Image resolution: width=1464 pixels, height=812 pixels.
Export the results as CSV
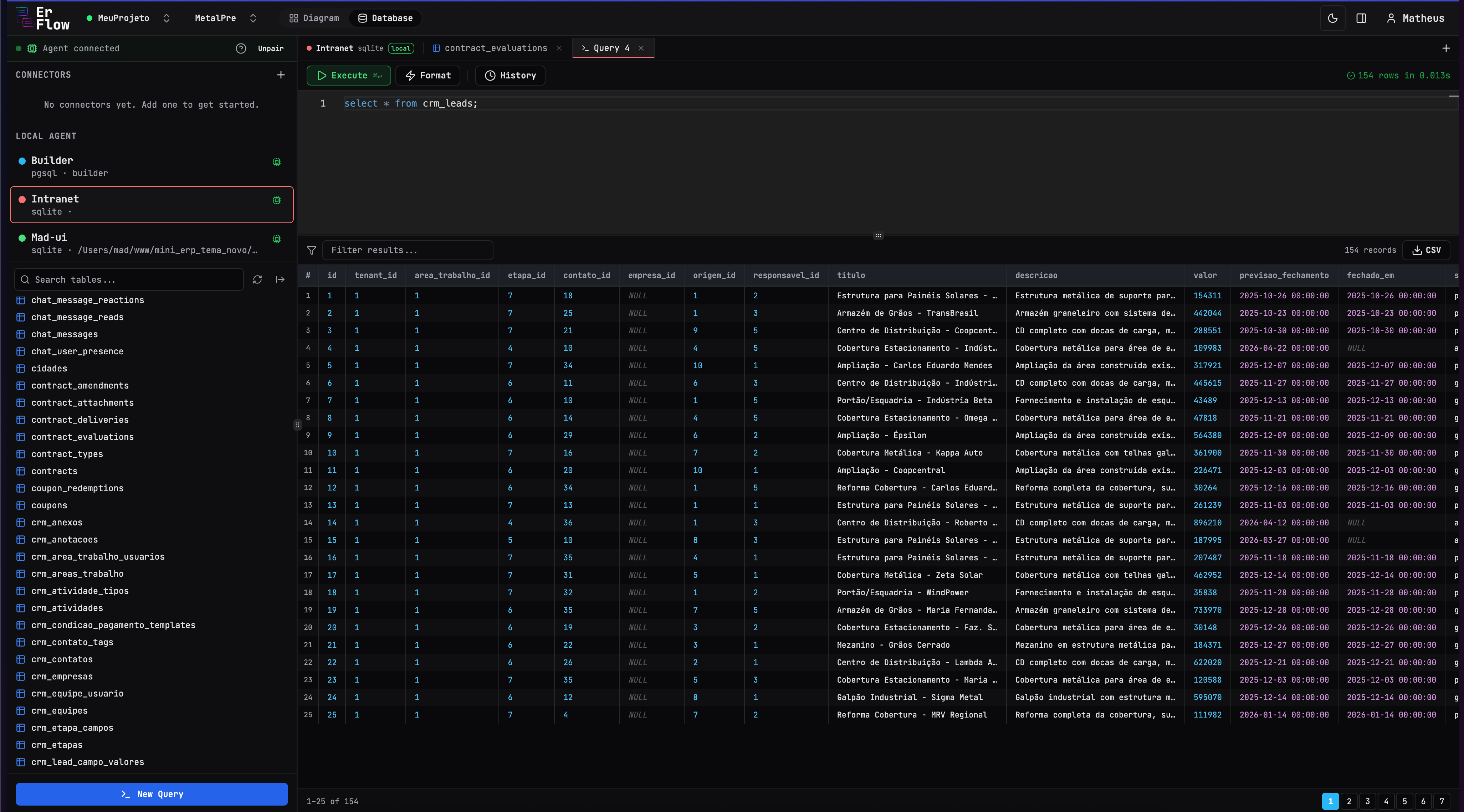[1426, 250]
